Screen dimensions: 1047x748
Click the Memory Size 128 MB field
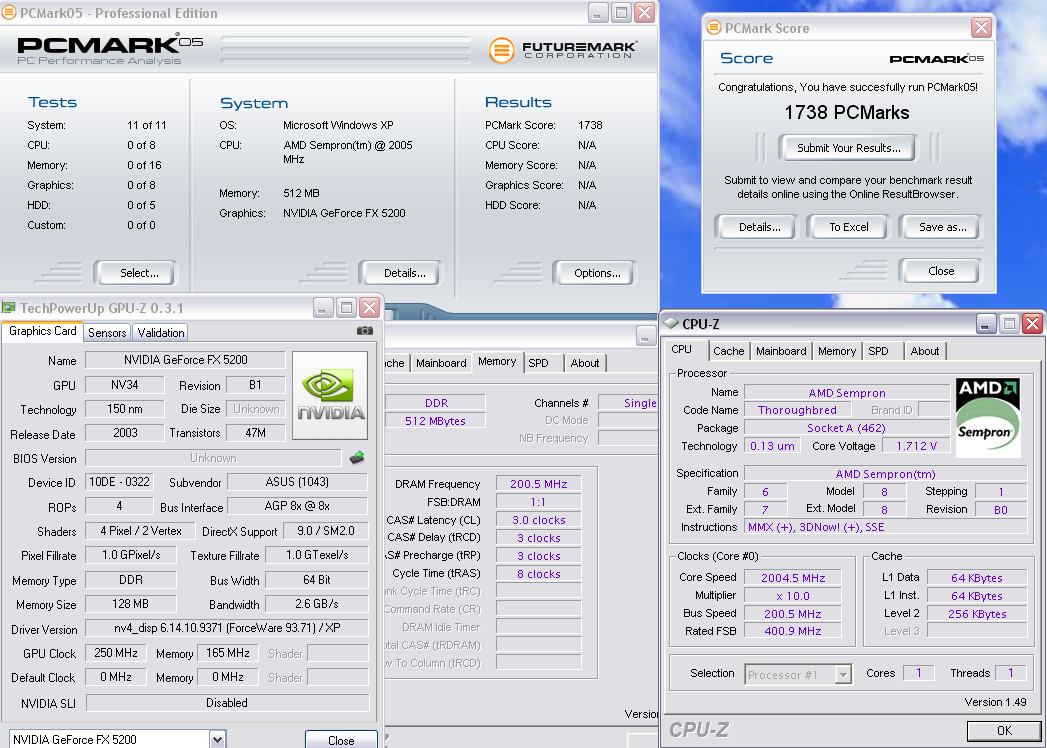click(x=130, y=604)
